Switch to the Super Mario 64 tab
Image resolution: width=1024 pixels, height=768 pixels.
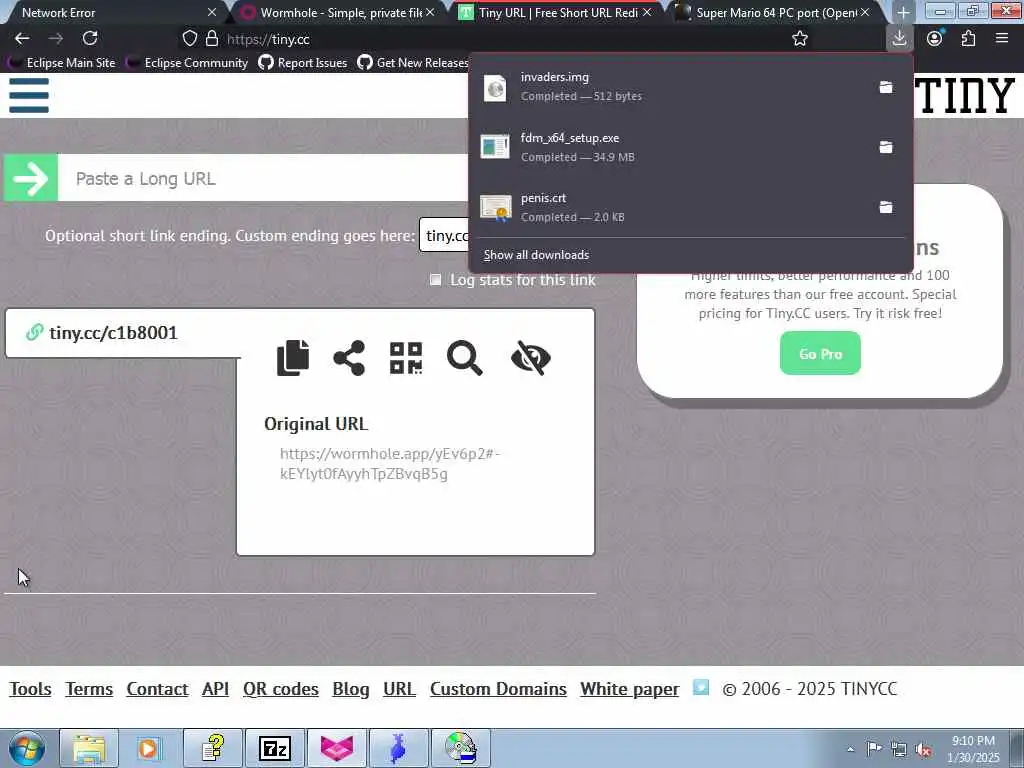pos(776,12)
